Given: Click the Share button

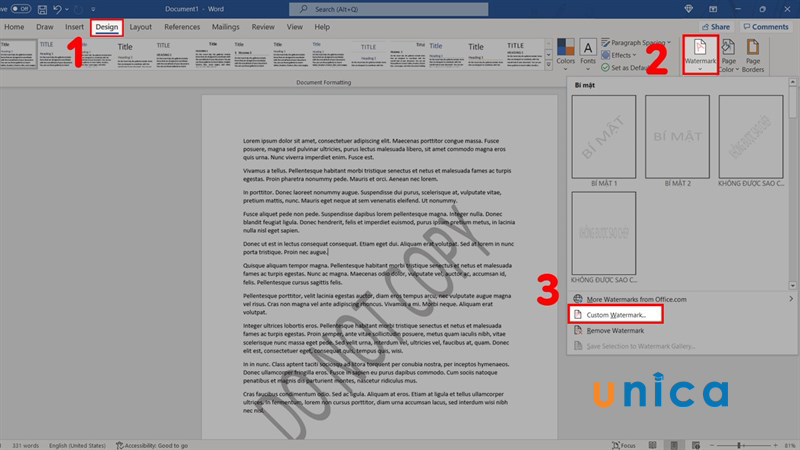Looking at the screenshot, I should 716,27.
